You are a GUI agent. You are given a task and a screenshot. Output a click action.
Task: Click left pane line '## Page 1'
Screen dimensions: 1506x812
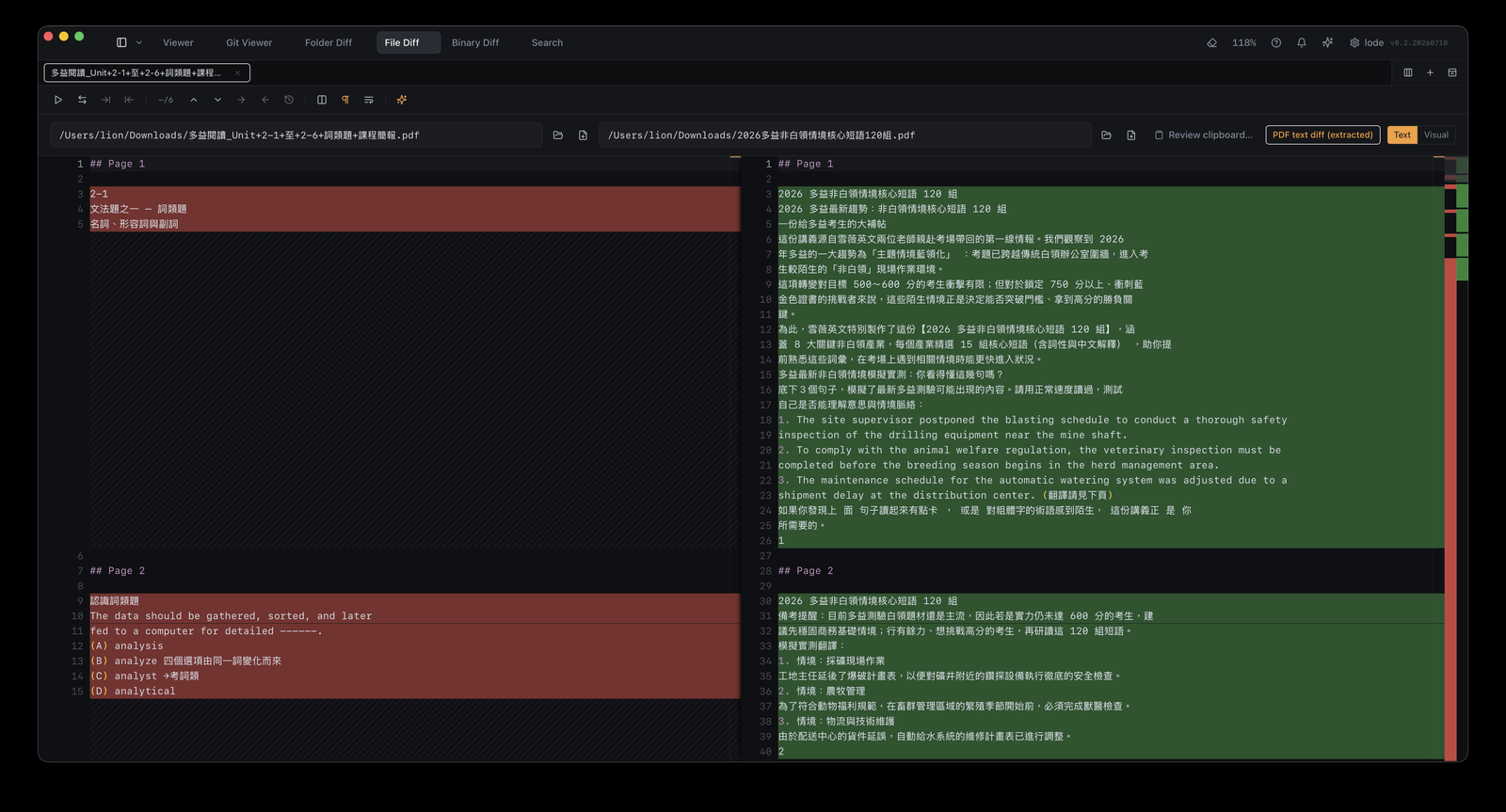pos(118,164)
